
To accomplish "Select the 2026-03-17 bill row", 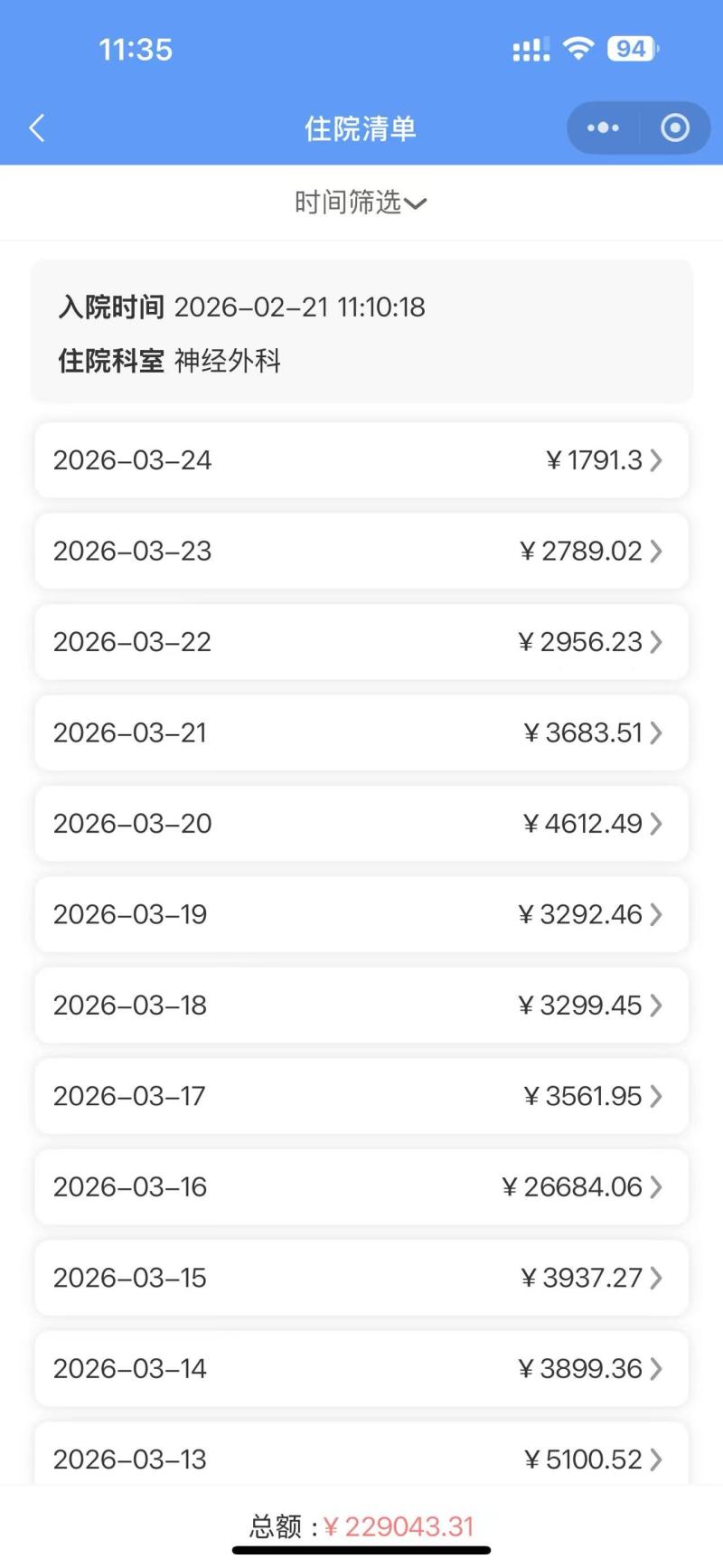I will pyautogui.click(x=361, y=1096).
